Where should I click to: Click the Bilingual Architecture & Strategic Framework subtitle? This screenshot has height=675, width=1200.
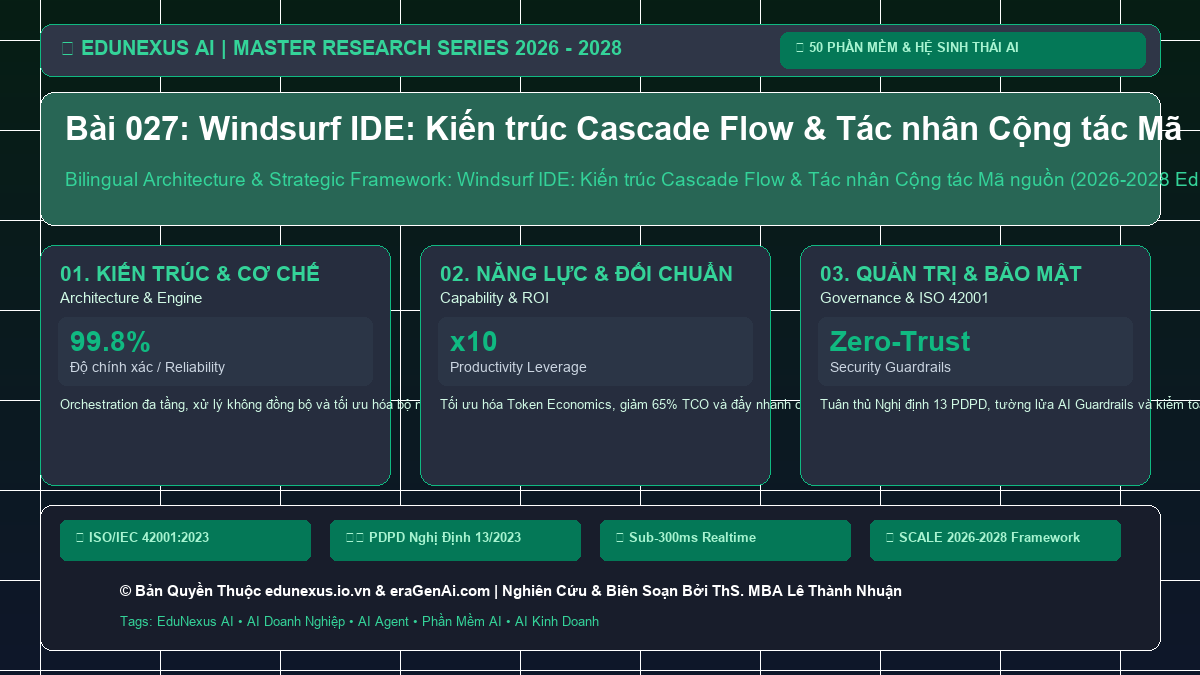(x=630, y=180)
